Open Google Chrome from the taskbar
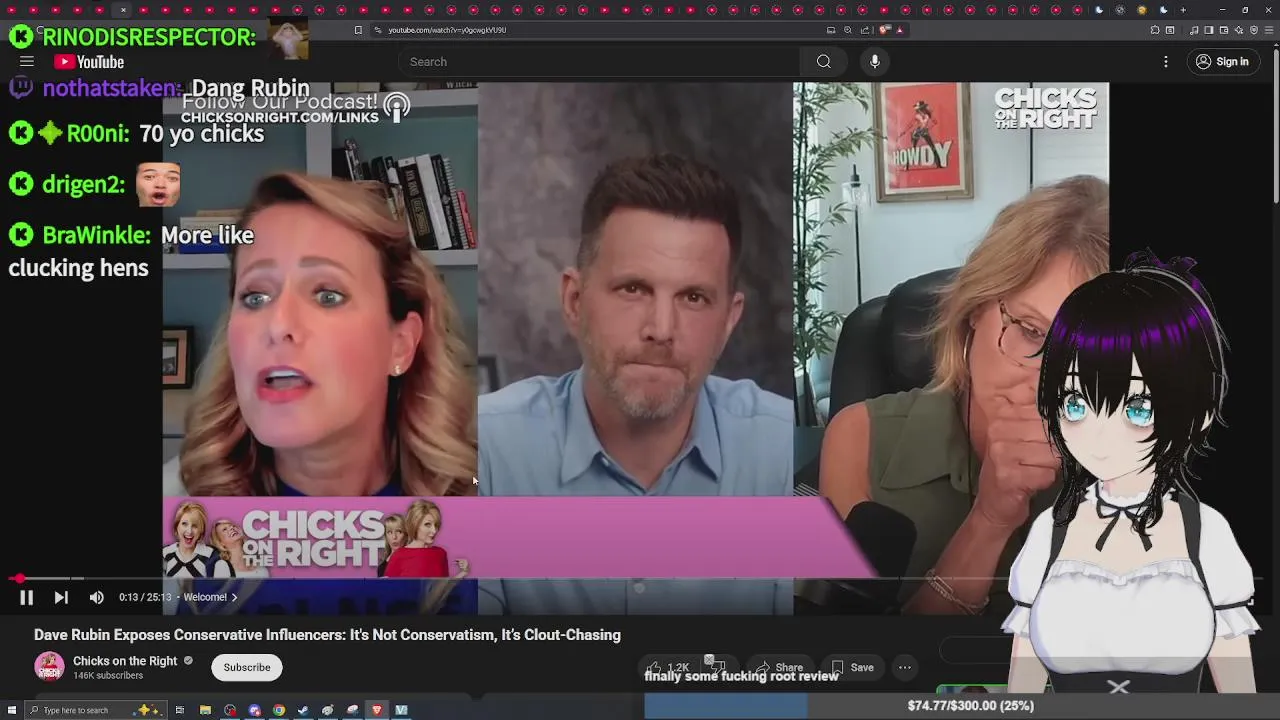This screenshot has height=720, width=1280. 279,710
